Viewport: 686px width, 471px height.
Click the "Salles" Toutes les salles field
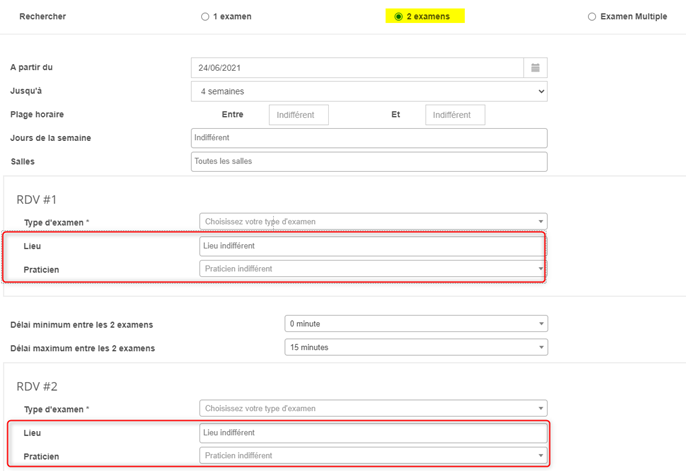[x=368, y=162]
